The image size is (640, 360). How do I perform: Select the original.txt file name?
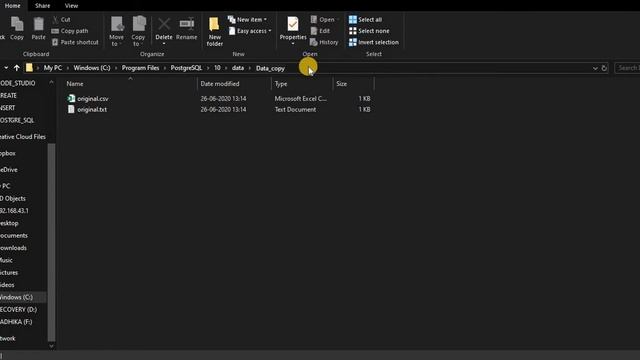[92, 109]
